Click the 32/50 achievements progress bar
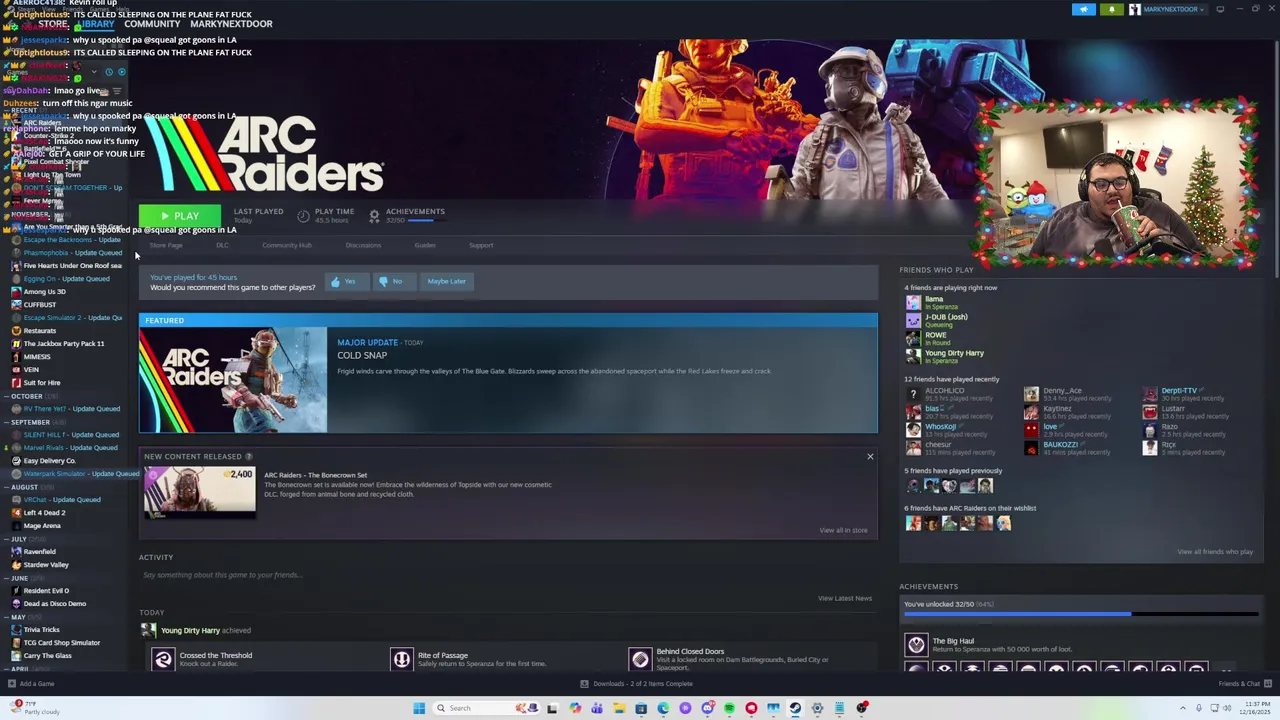Image resolution: width=1280 pixels, height=720 pixels. 1081,614
